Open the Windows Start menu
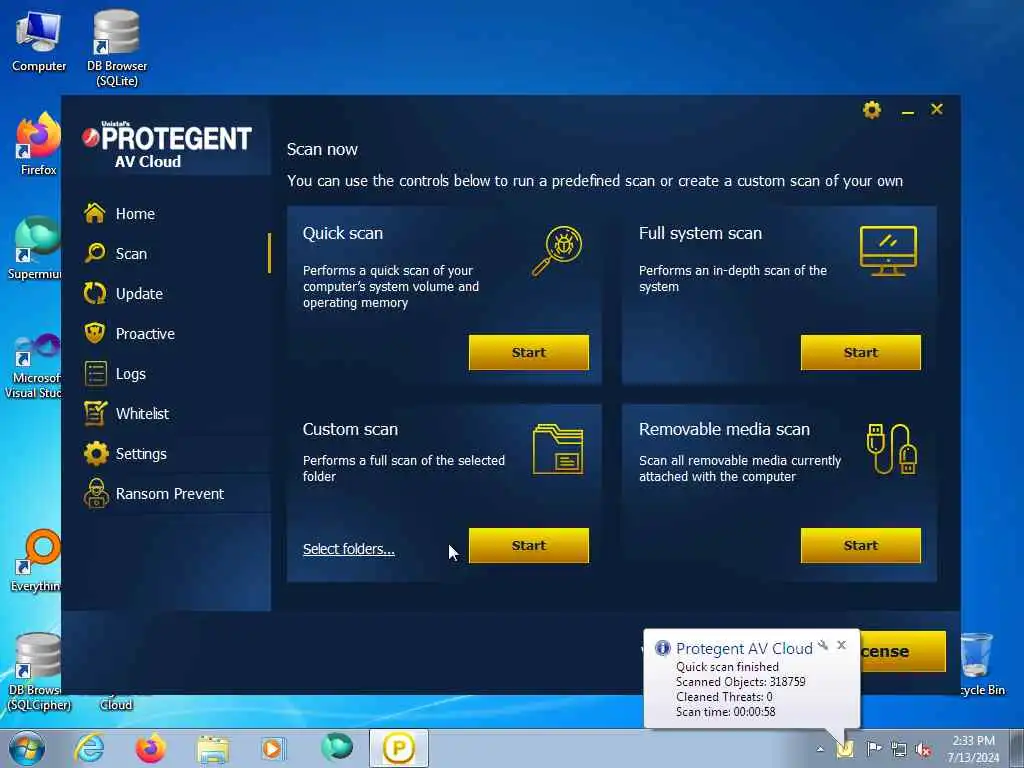1024x768 pixels. tap(27, 748)
